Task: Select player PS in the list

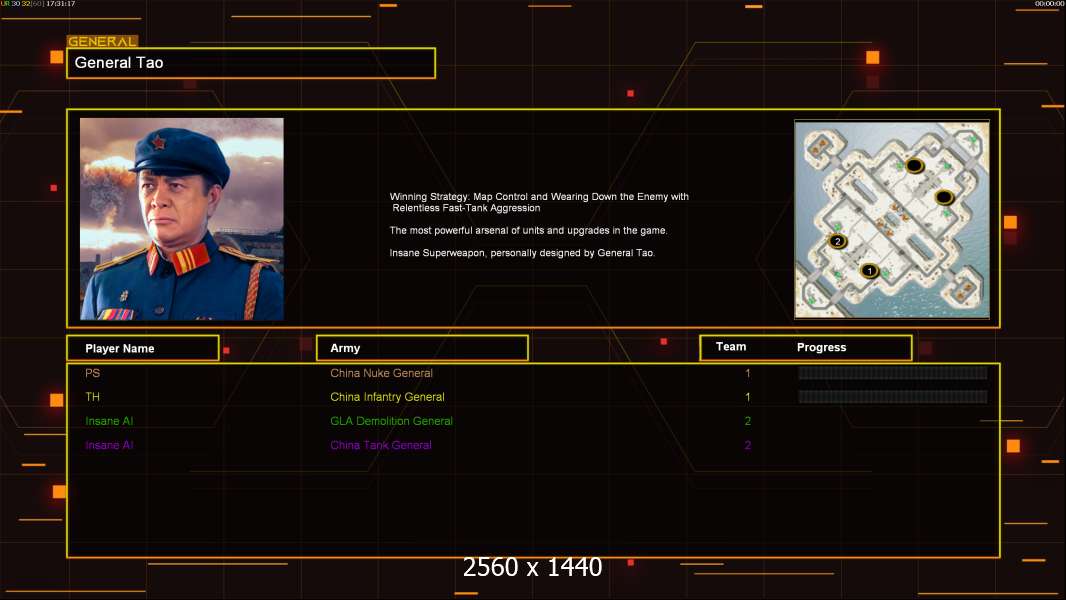Action: pyautogui.click(x=92, y=373)
